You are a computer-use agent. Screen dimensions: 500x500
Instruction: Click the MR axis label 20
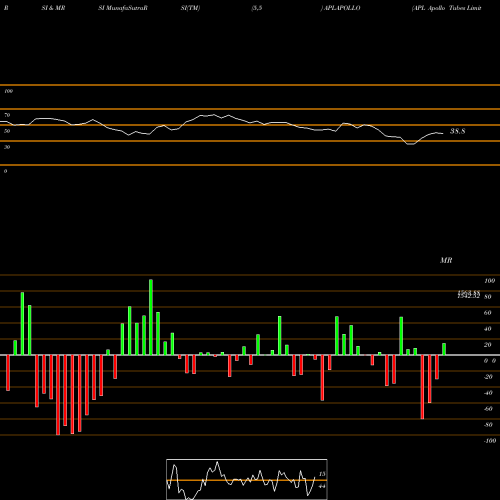pyautogui.click(x=487, y=345)
